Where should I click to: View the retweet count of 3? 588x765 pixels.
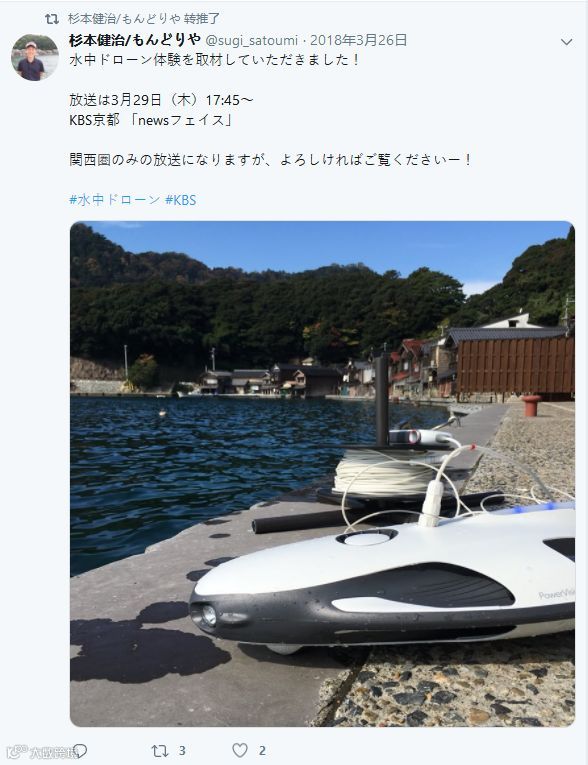click(x=182, y=750)
